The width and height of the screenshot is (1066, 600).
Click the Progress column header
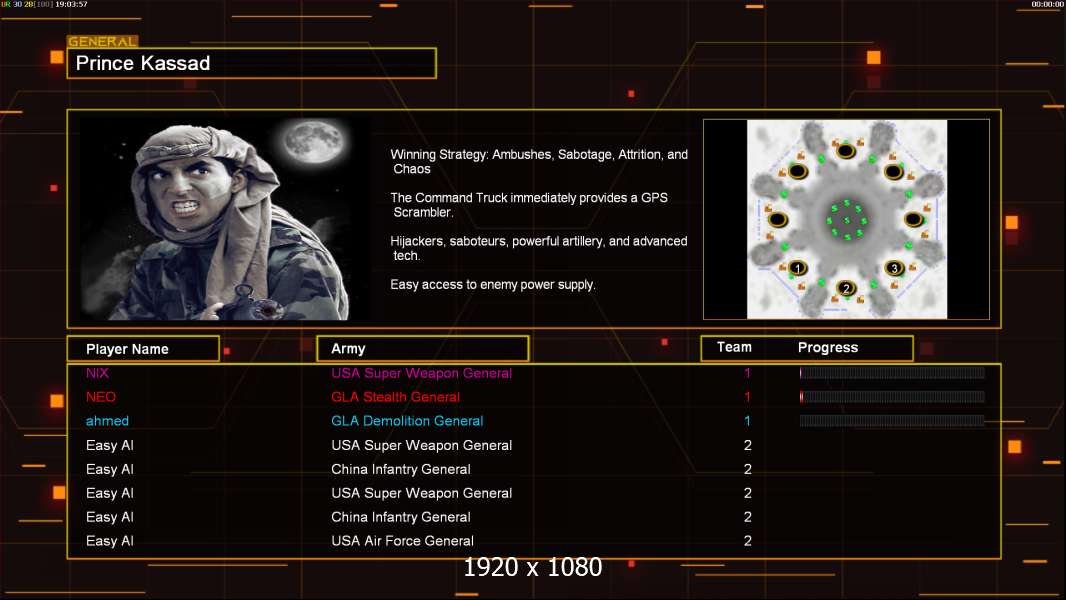pos(827,347)
